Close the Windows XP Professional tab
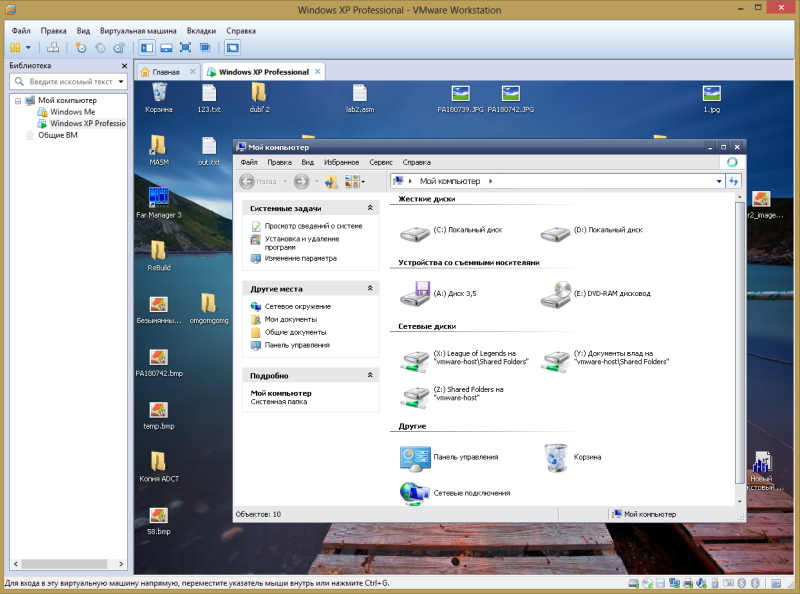 click(317, 71)
